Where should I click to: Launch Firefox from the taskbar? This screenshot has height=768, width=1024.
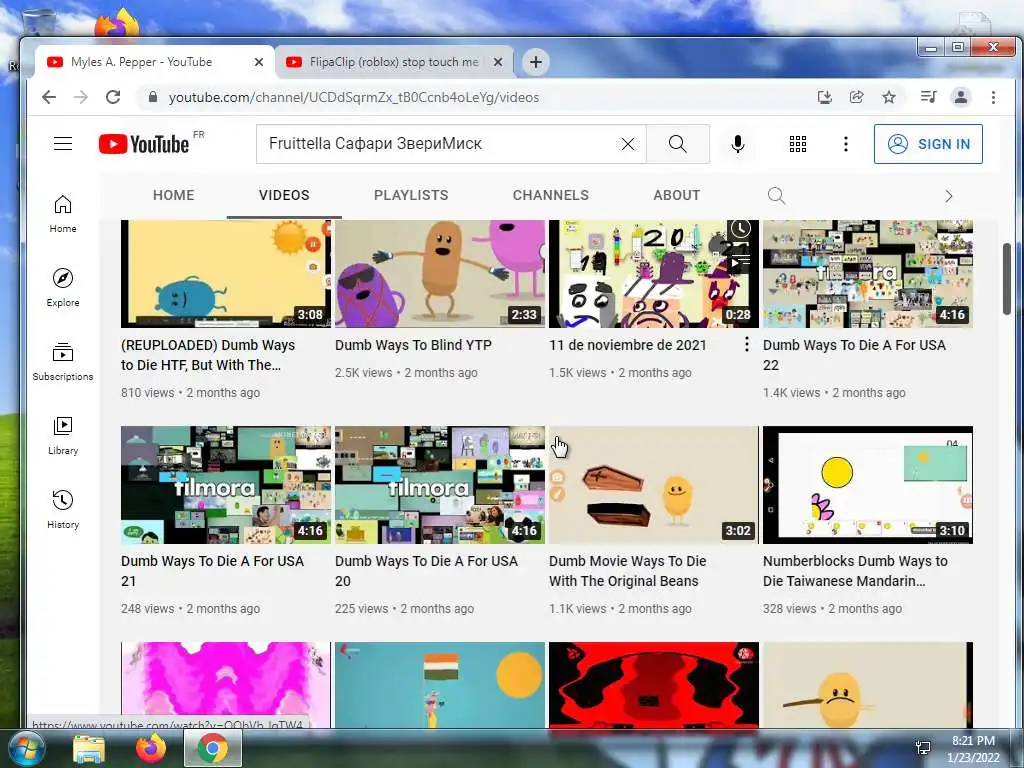(x=151, y=748)
